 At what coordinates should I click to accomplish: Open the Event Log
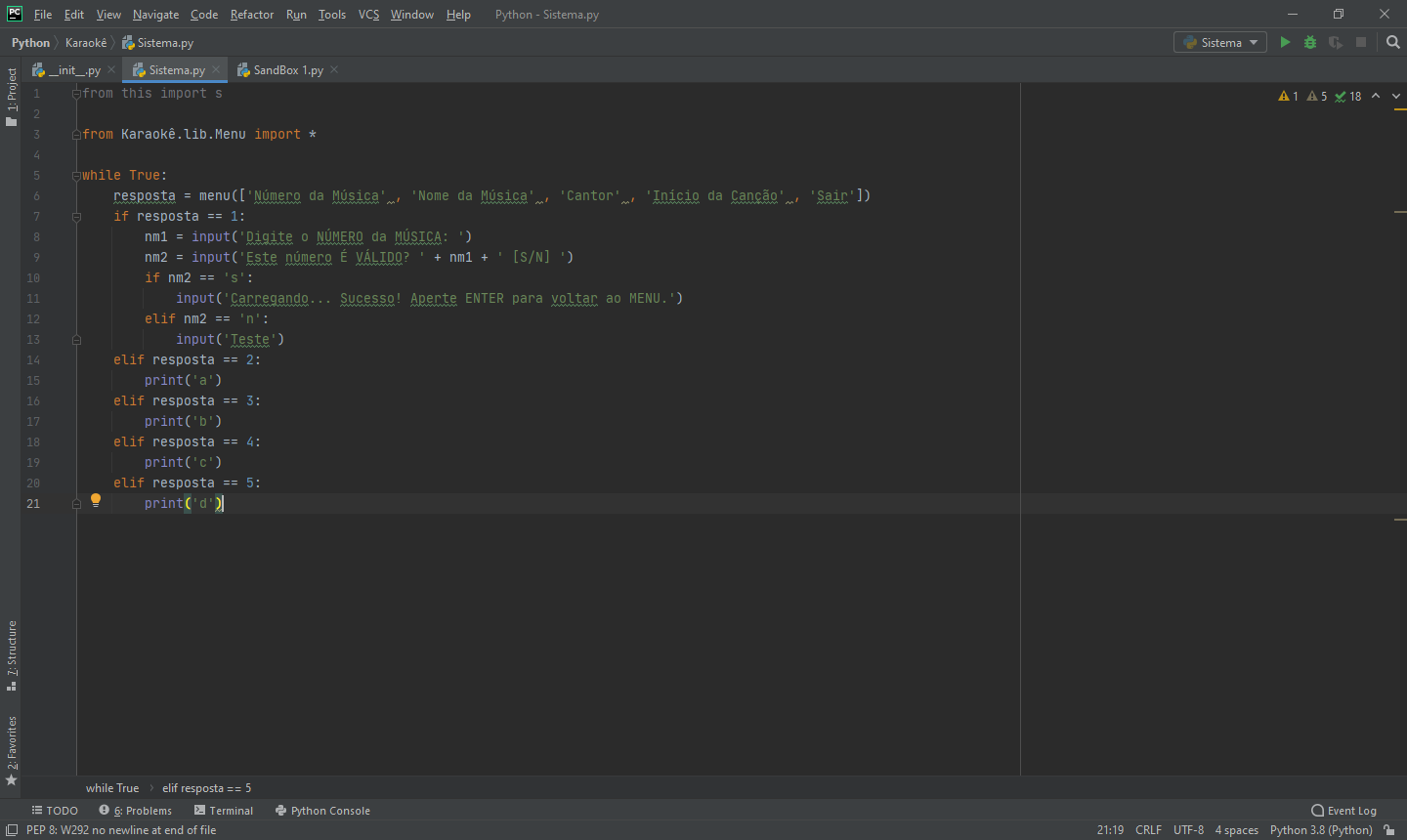[x=1343, y=811]
